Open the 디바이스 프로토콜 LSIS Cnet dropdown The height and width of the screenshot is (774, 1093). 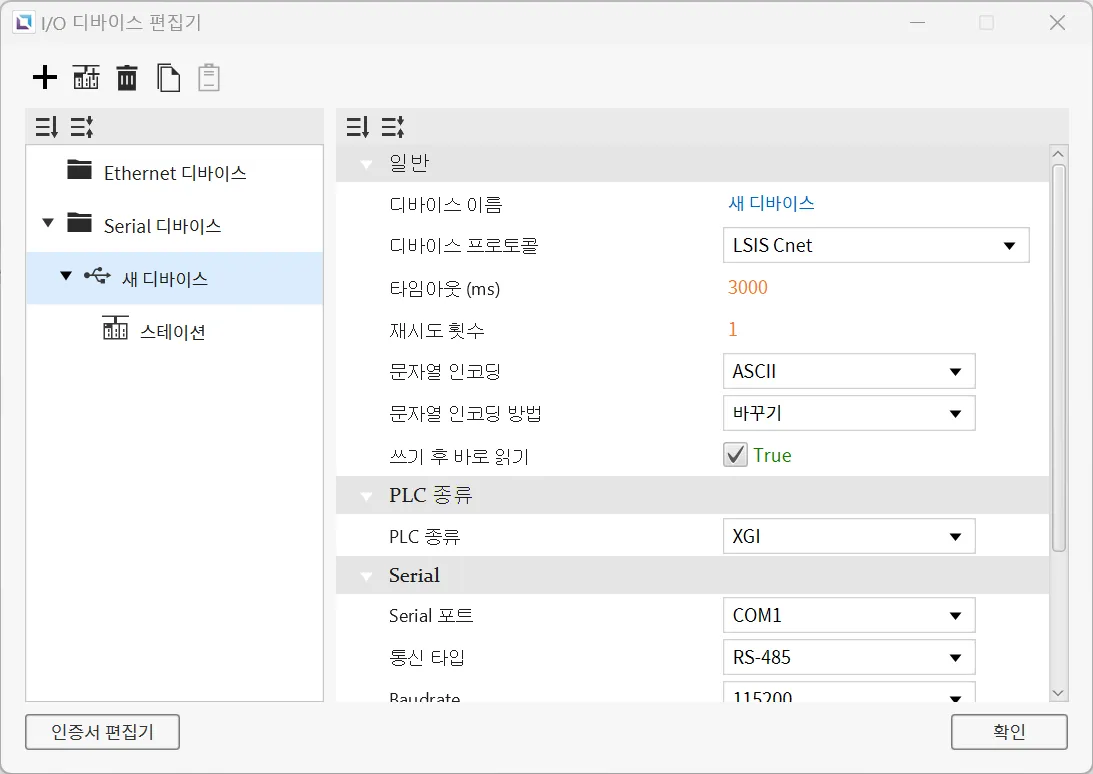click(875, 245)
